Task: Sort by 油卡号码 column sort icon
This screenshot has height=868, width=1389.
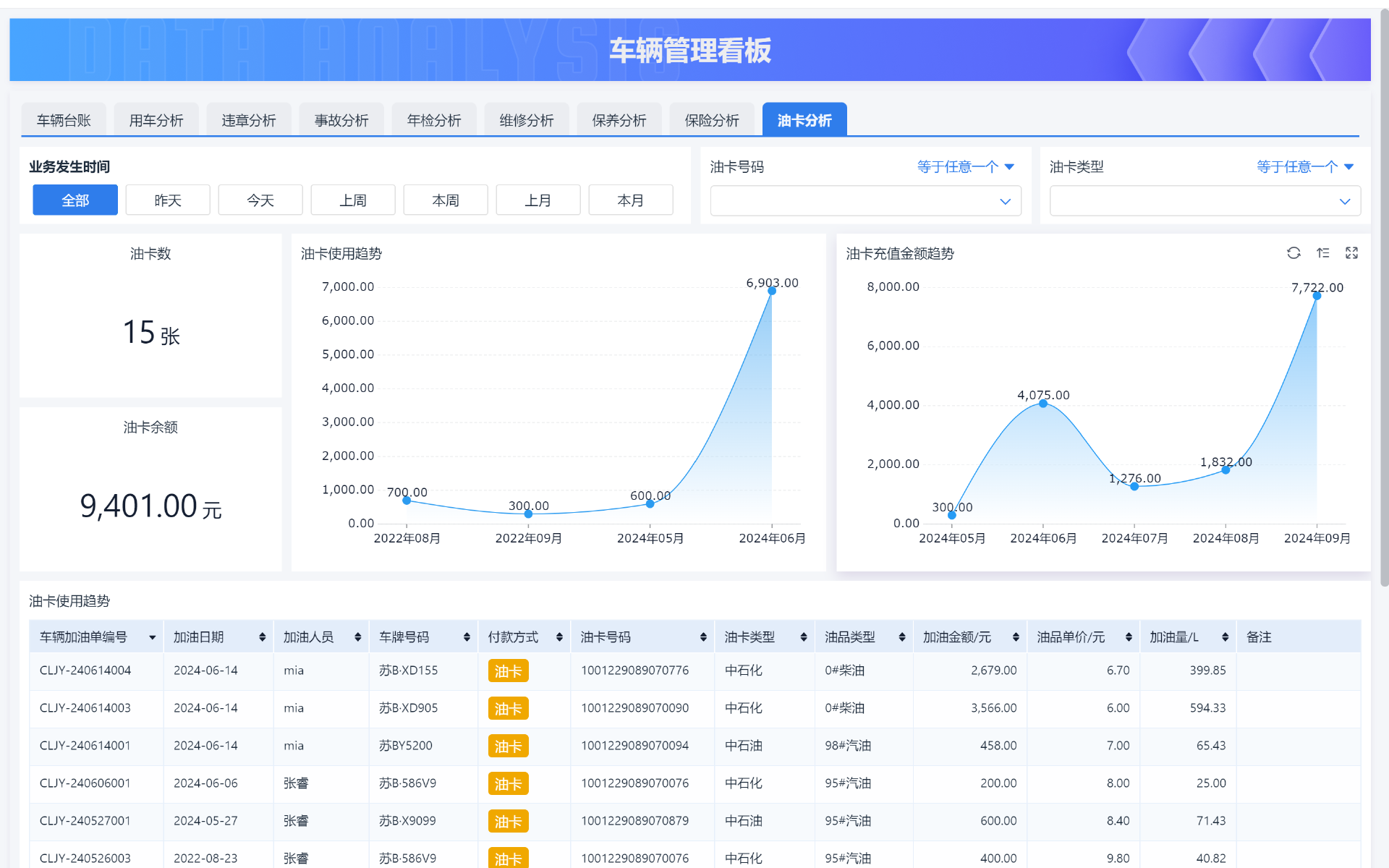Action: [703, 637]
